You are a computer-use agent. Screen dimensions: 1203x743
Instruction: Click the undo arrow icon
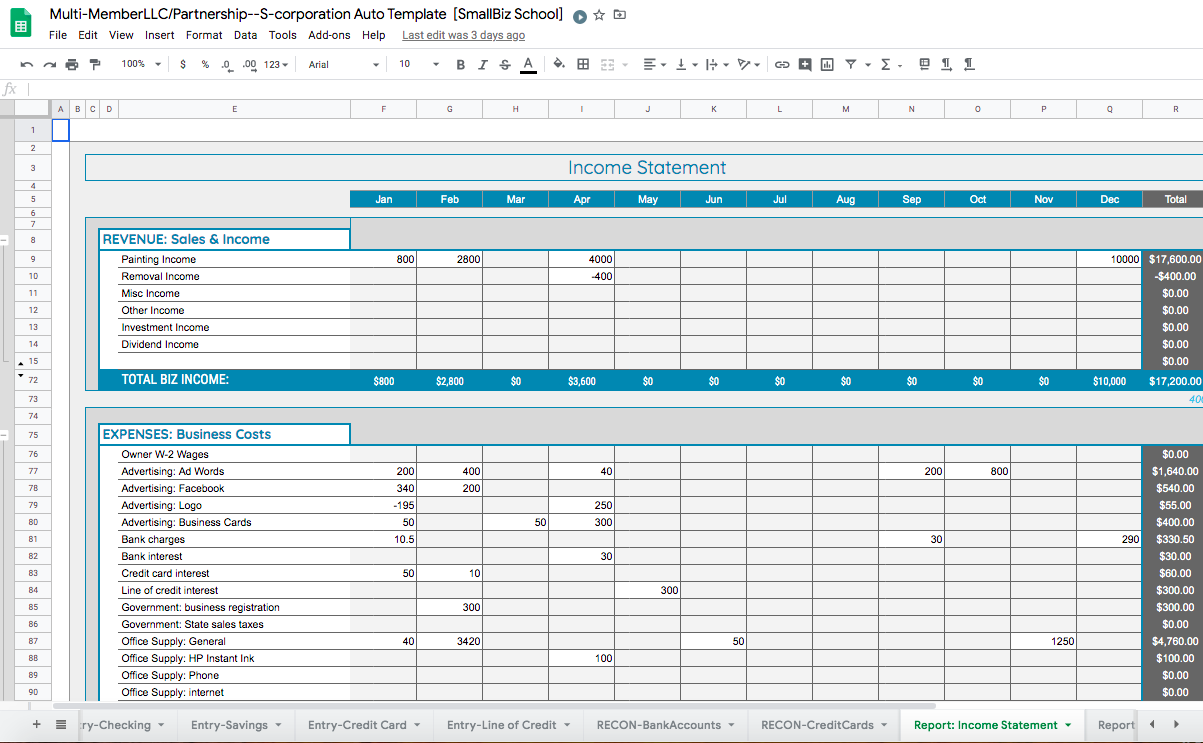click(x=27, y=64)
